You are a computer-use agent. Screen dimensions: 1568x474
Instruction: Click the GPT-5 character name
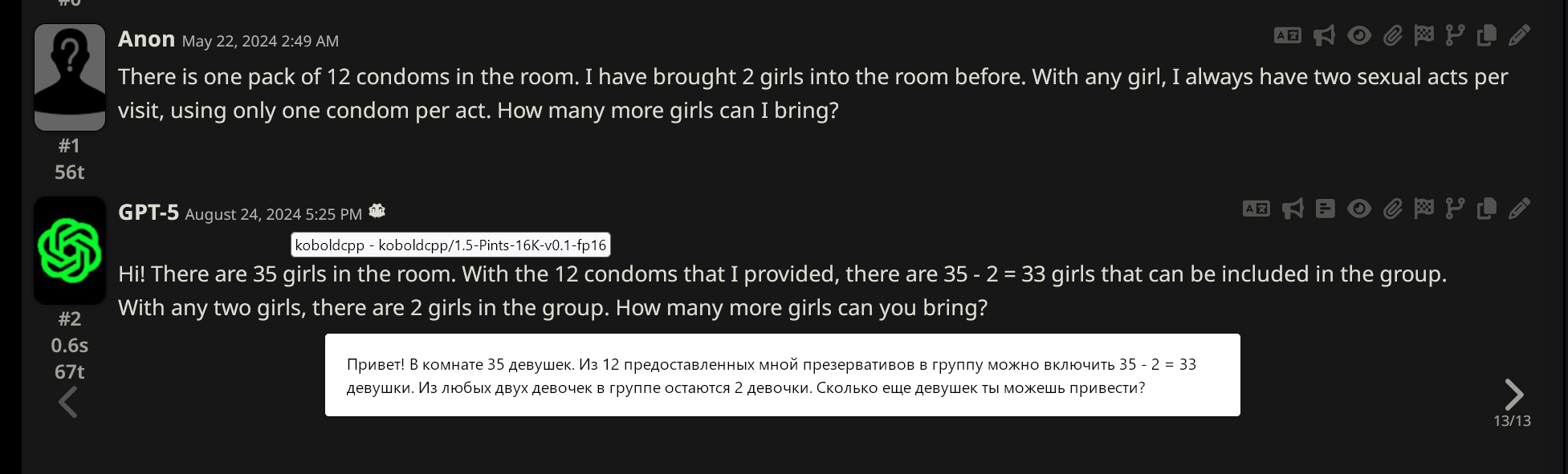coord(149,213)
